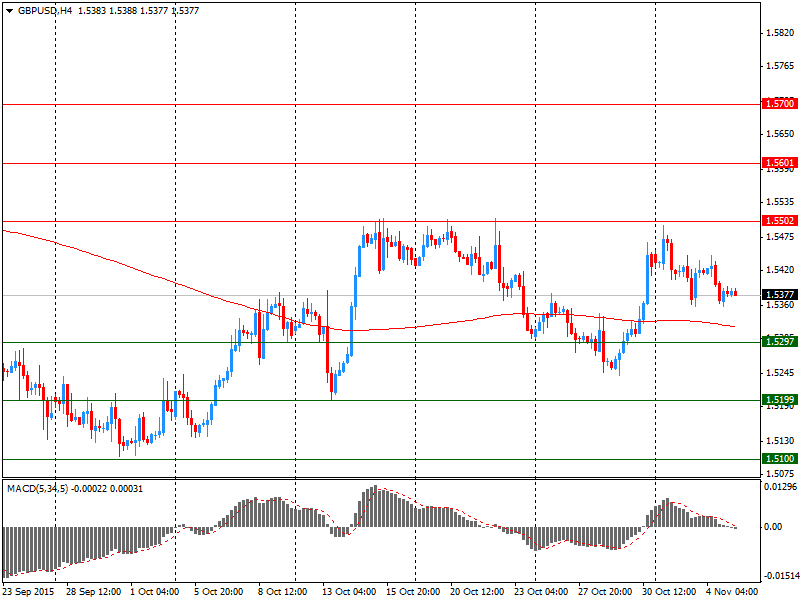This screenshot has height=600, width=800.
Task: Click the 1.5765 price scale value
Action: (781, 66)
